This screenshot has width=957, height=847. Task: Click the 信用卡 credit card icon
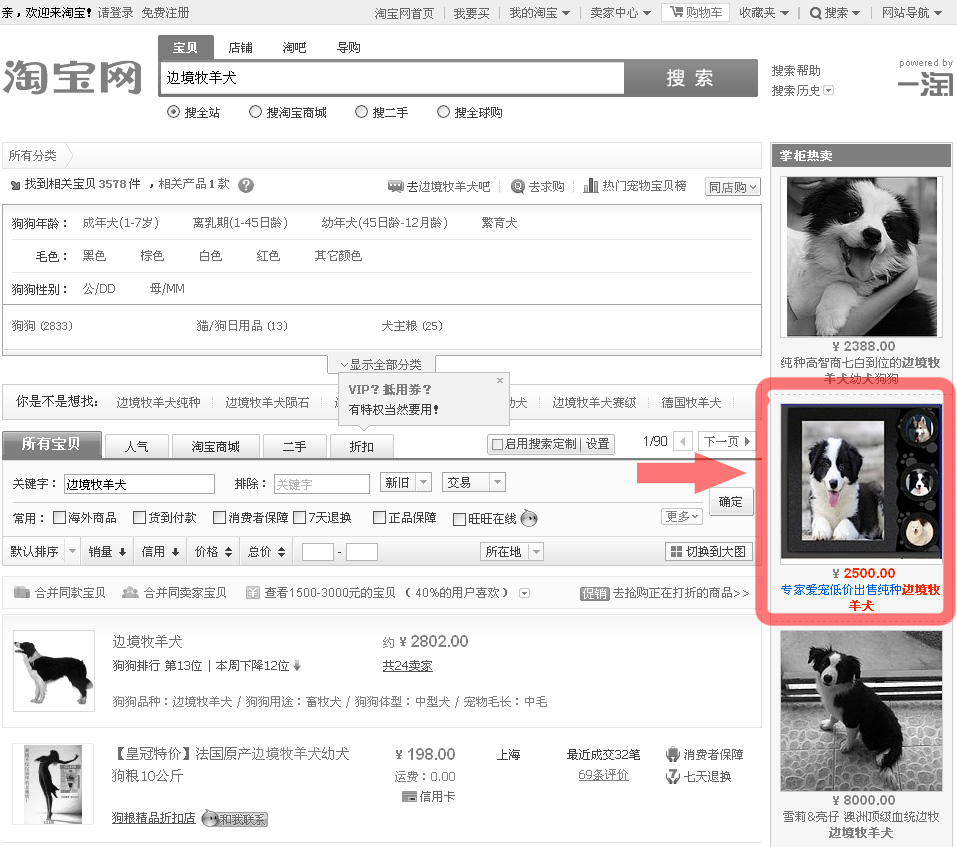click(x=409, y=796)
